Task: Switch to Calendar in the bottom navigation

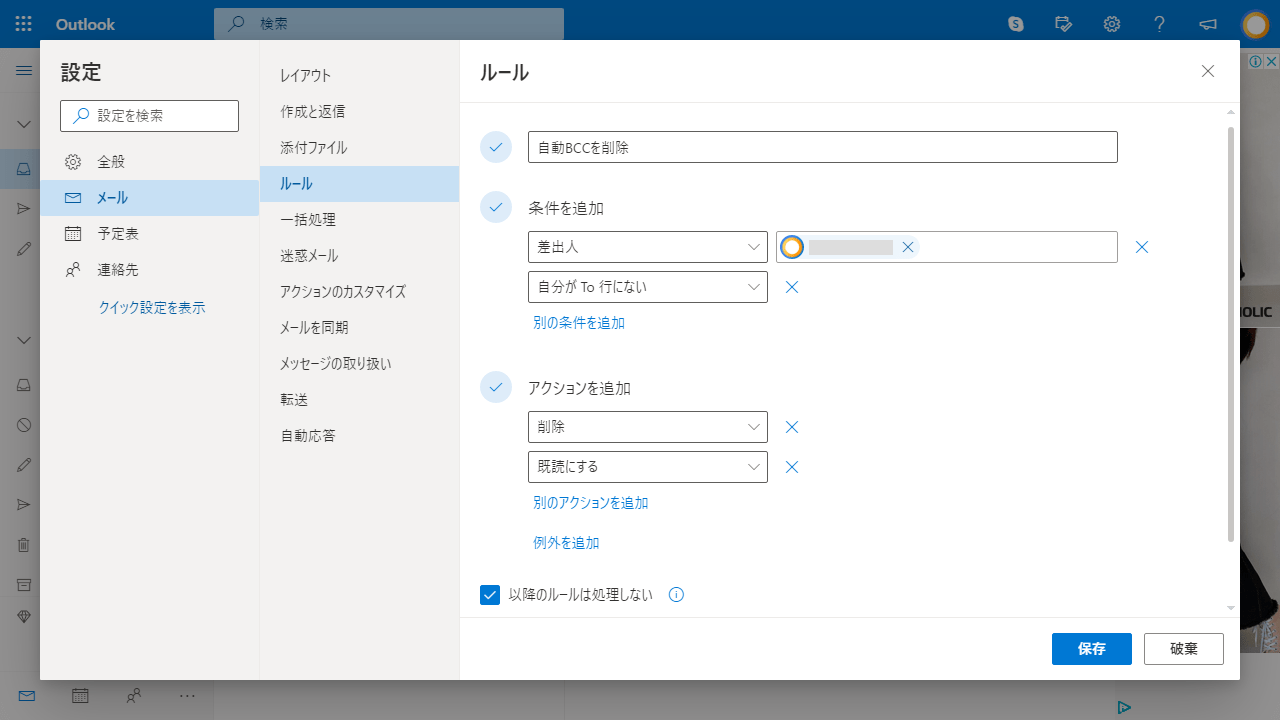Action: coord(80,695)
